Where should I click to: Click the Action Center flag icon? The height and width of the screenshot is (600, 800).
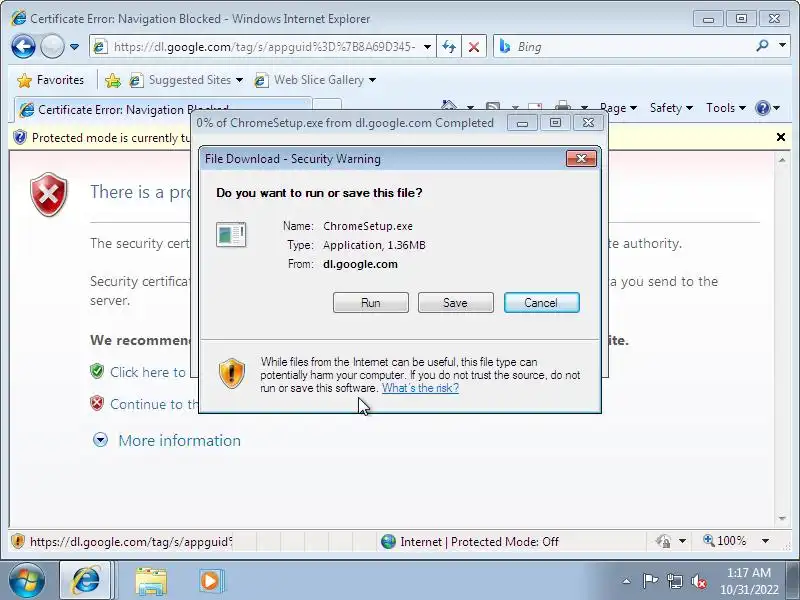[650, 581]
